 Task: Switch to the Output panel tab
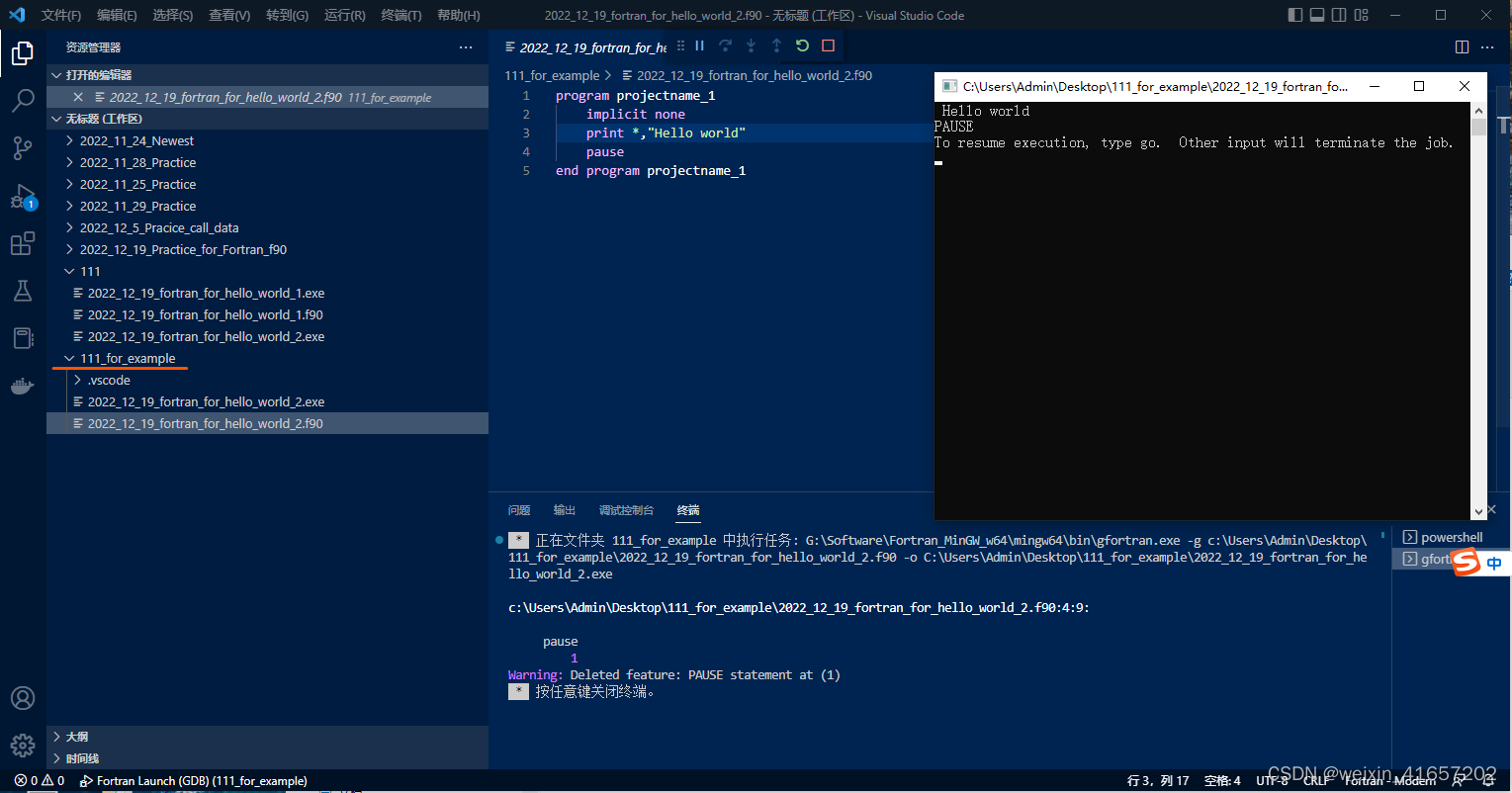(x=565, y=510)
